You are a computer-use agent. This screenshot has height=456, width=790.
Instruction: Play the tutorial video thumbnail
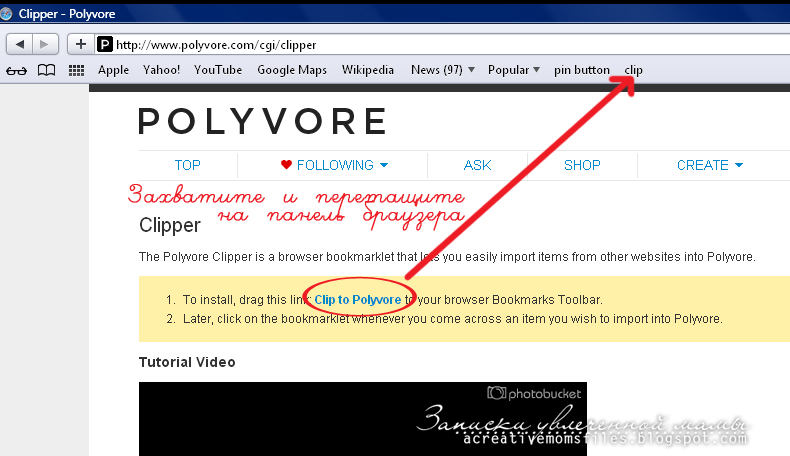pyautogui.click(x=363, y=419)
